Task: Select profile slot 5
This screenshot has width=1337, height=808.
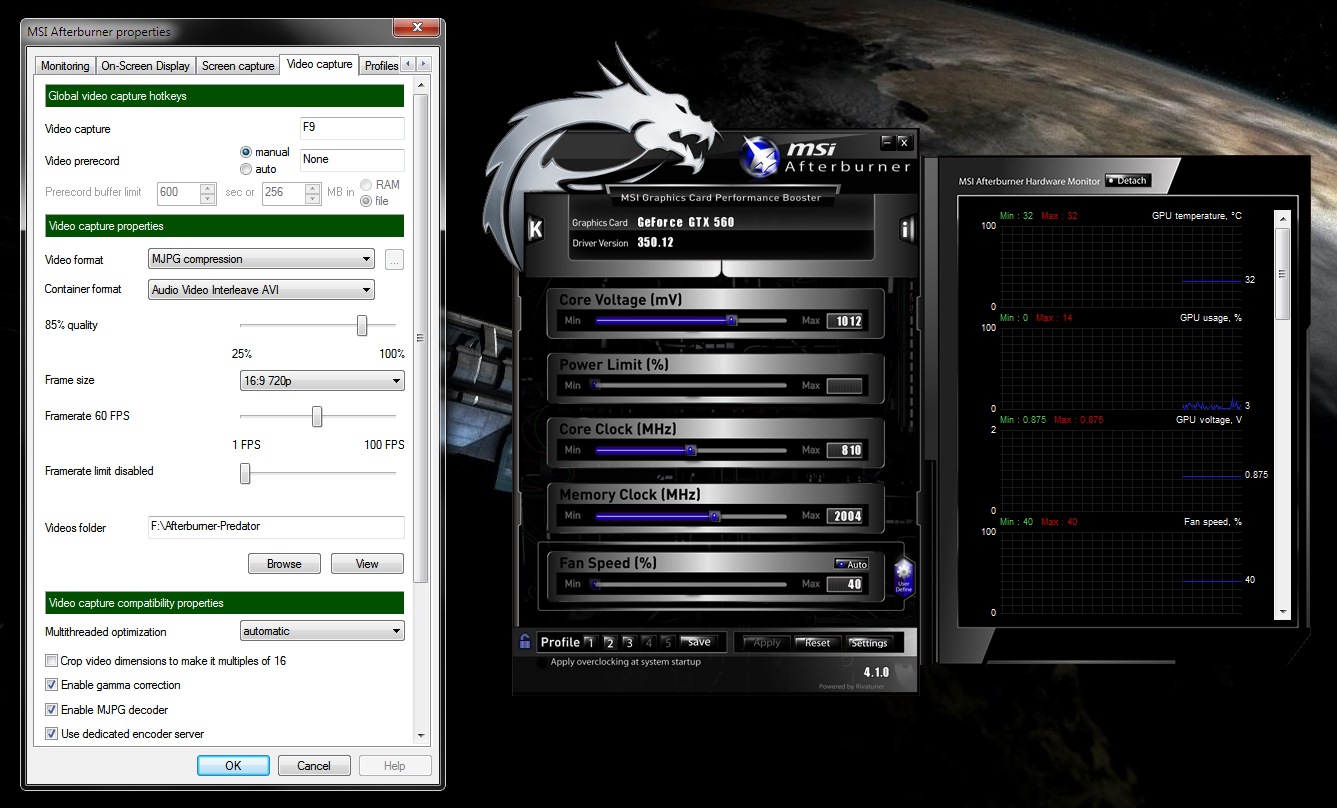Action: click(x=667, y=643)
